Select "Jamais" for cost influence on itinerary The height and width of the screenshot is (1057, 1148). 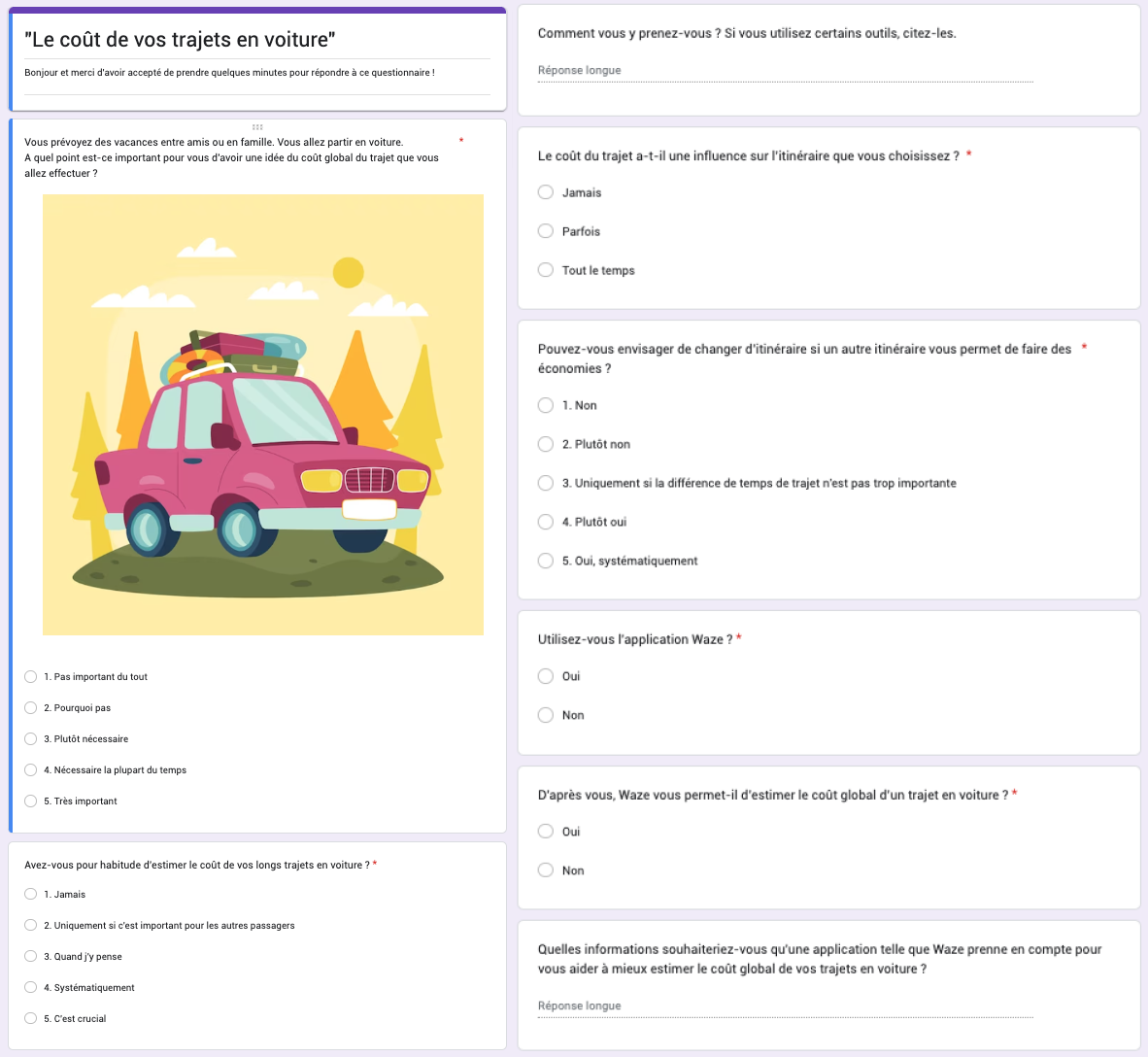(546, 192)
